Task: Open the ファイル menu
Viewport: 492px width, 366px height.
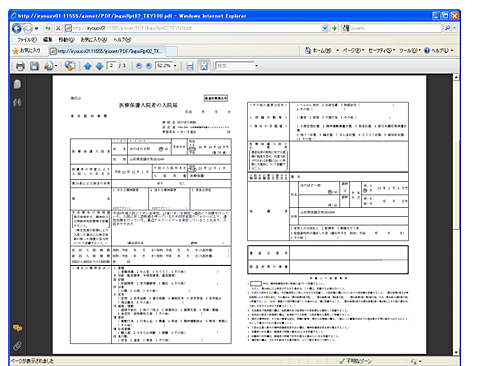Action: coord(27,40)
